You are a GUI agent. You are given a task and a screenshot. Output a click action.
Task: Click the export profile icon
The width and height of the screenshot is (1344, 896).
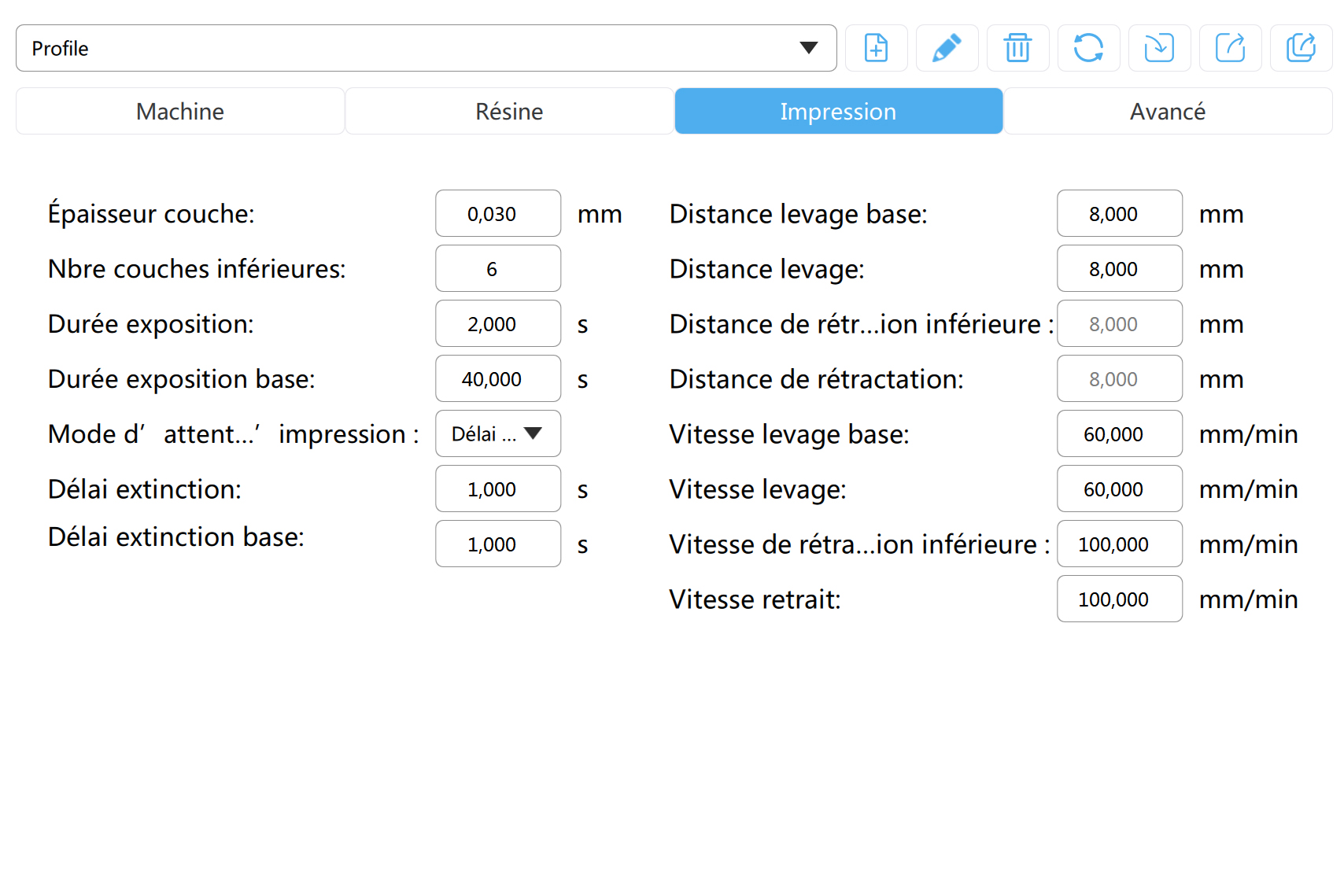point(1230,48)
